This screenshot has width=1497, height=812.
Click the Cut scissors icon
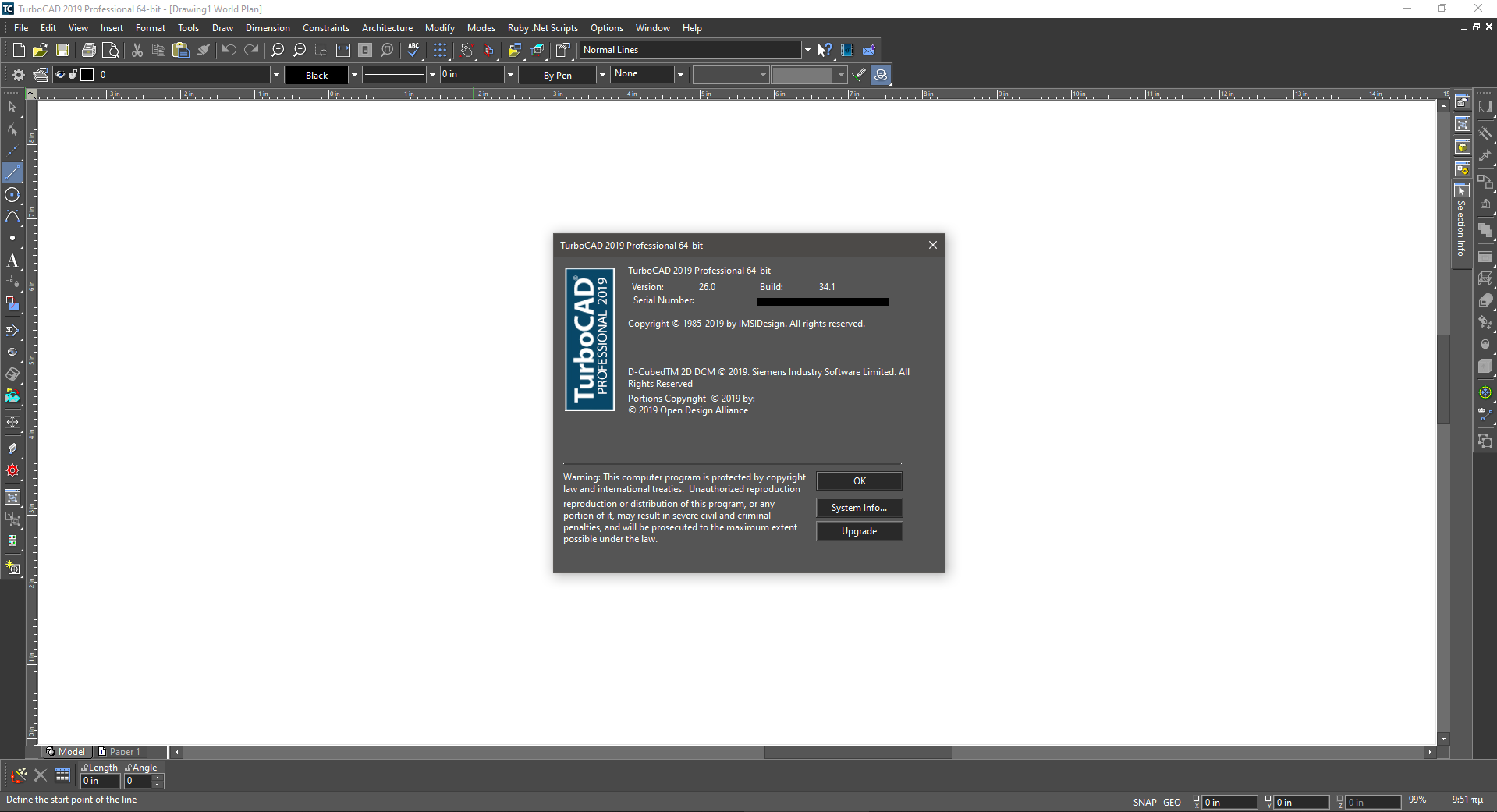[x=137, y=50]
